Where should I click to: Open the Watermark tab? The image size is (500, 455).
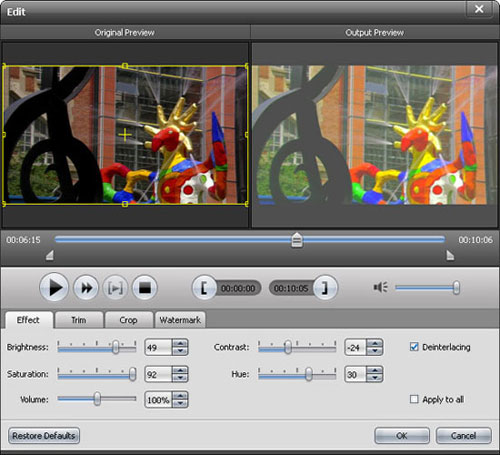pos(180,320)
